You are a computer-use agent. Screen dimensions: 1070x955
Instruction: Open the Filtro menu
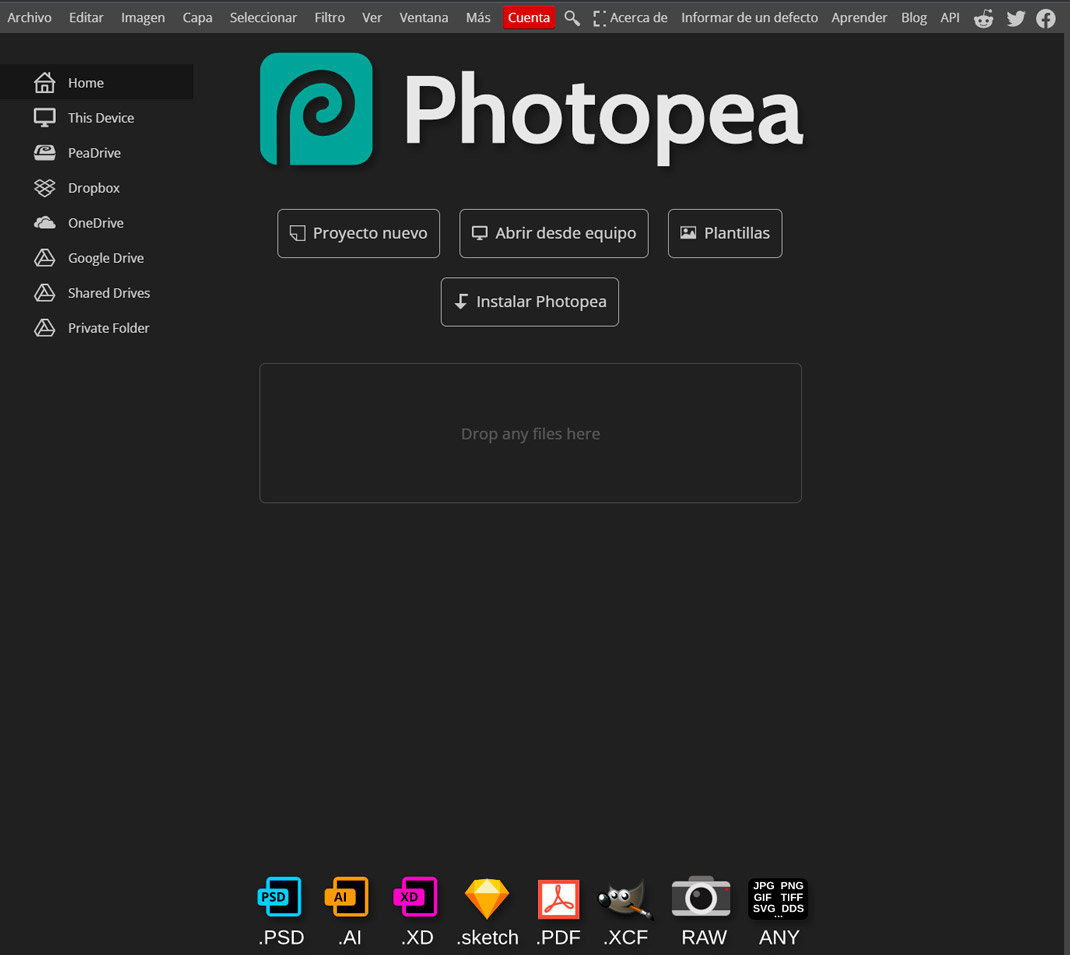[x=330, y=18]
